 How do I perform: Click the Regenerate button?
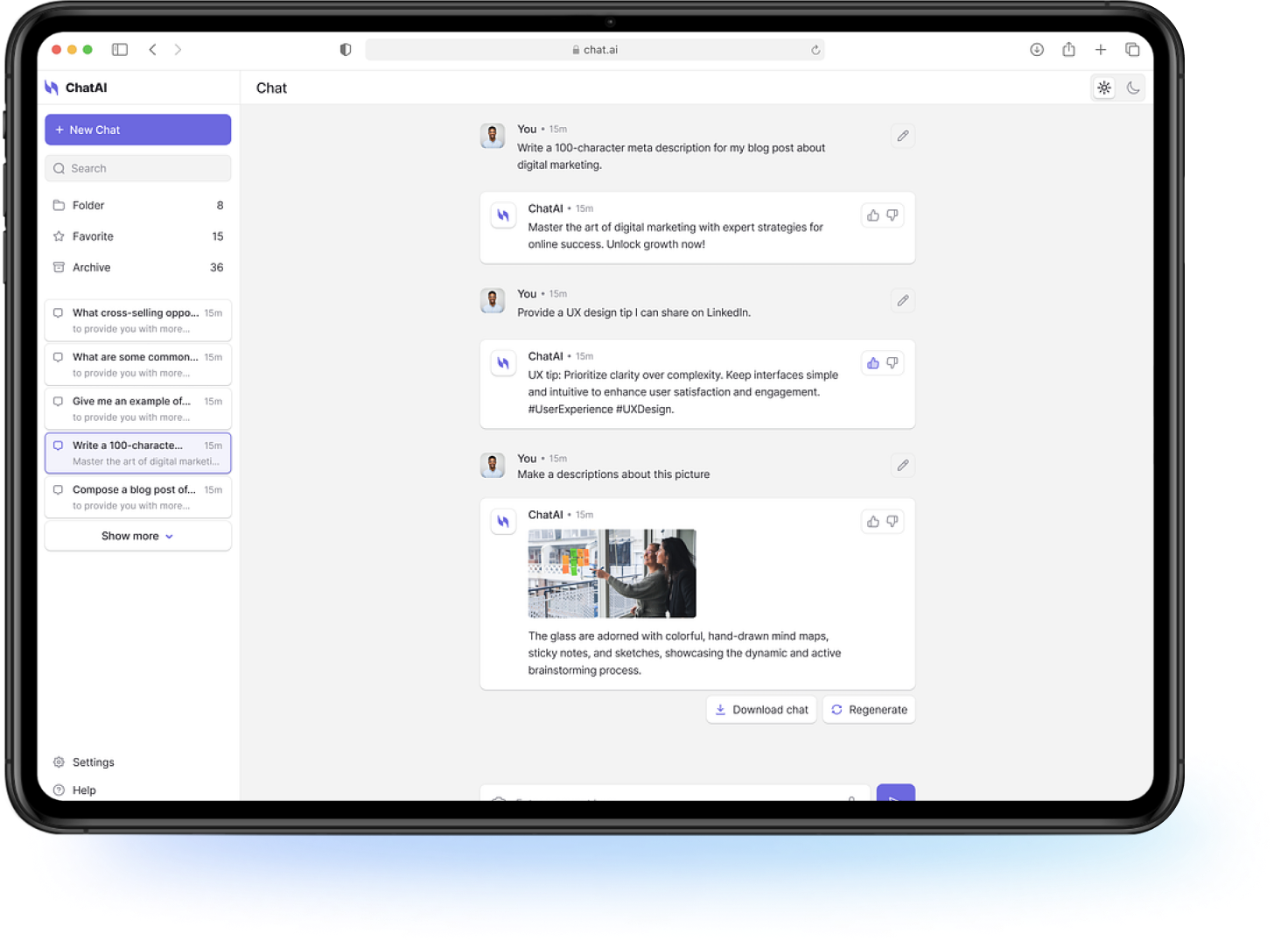[x=869, y=710]
